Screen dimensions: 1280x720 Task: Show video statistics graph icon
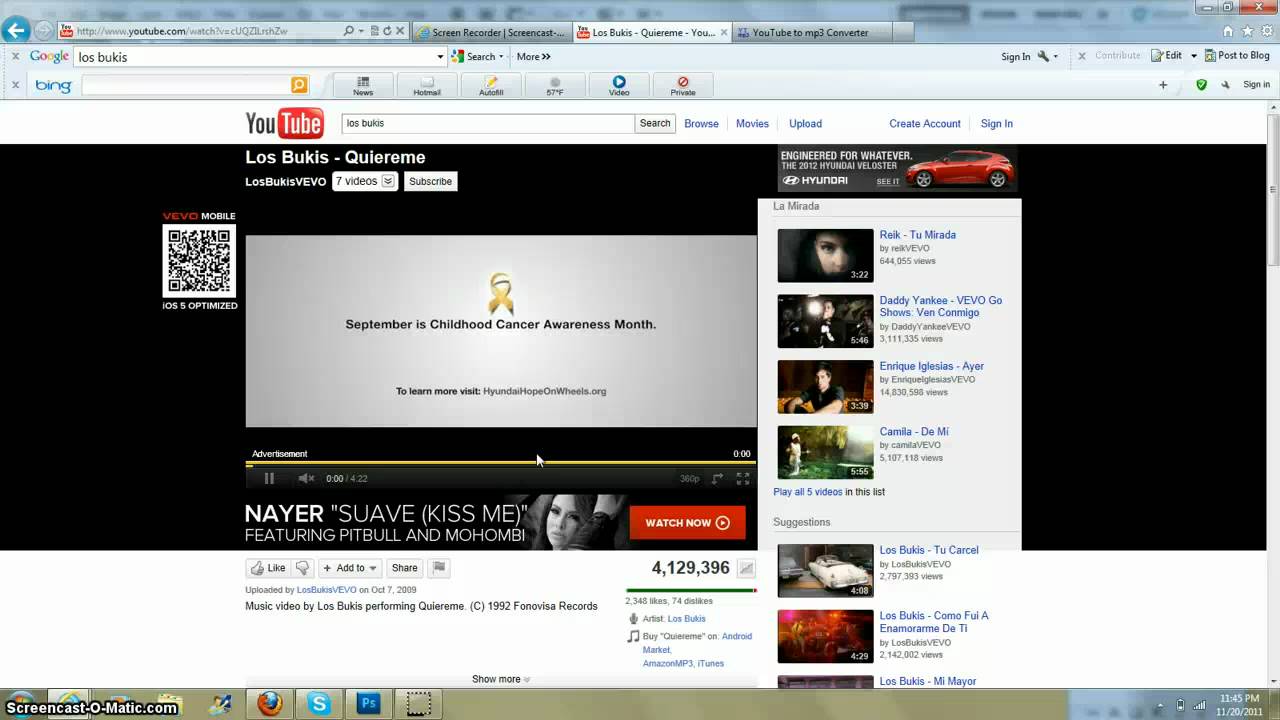click(746, 568)
